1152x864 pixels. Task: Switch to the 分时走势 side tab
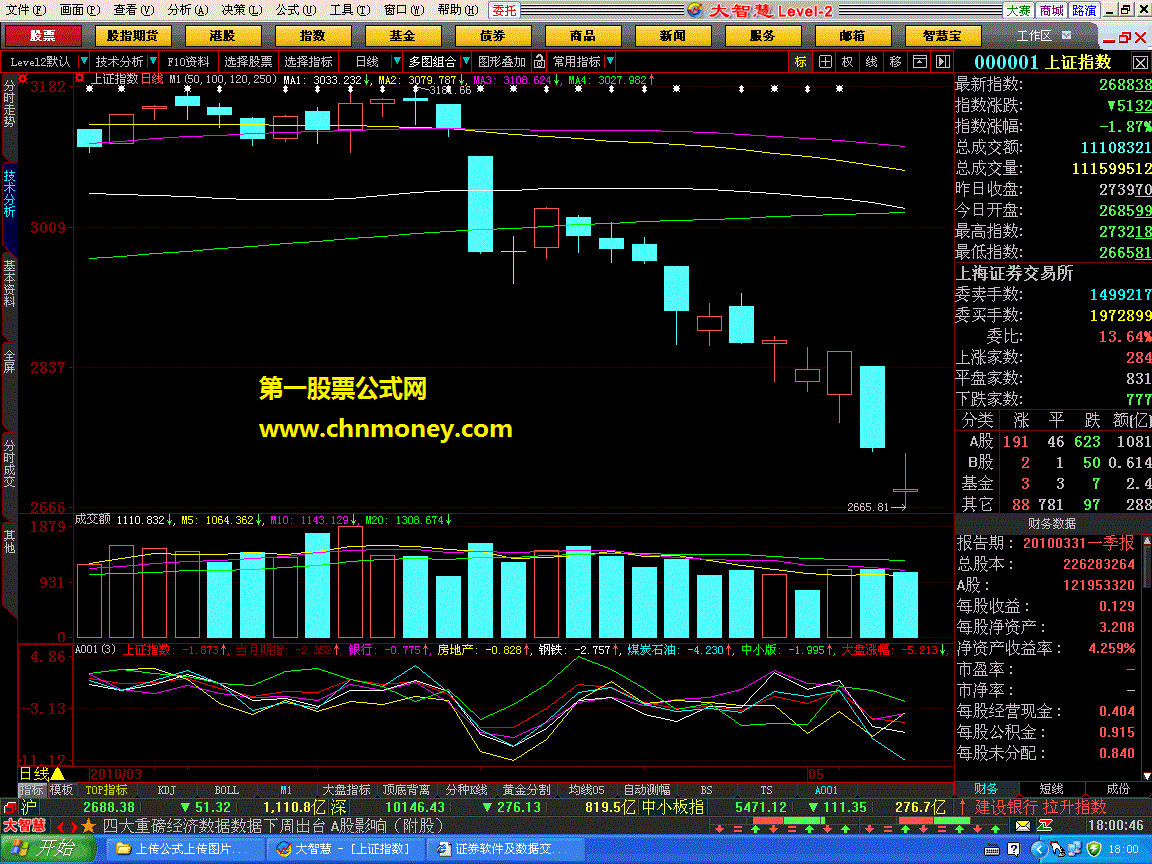click(x=9, y=104)
